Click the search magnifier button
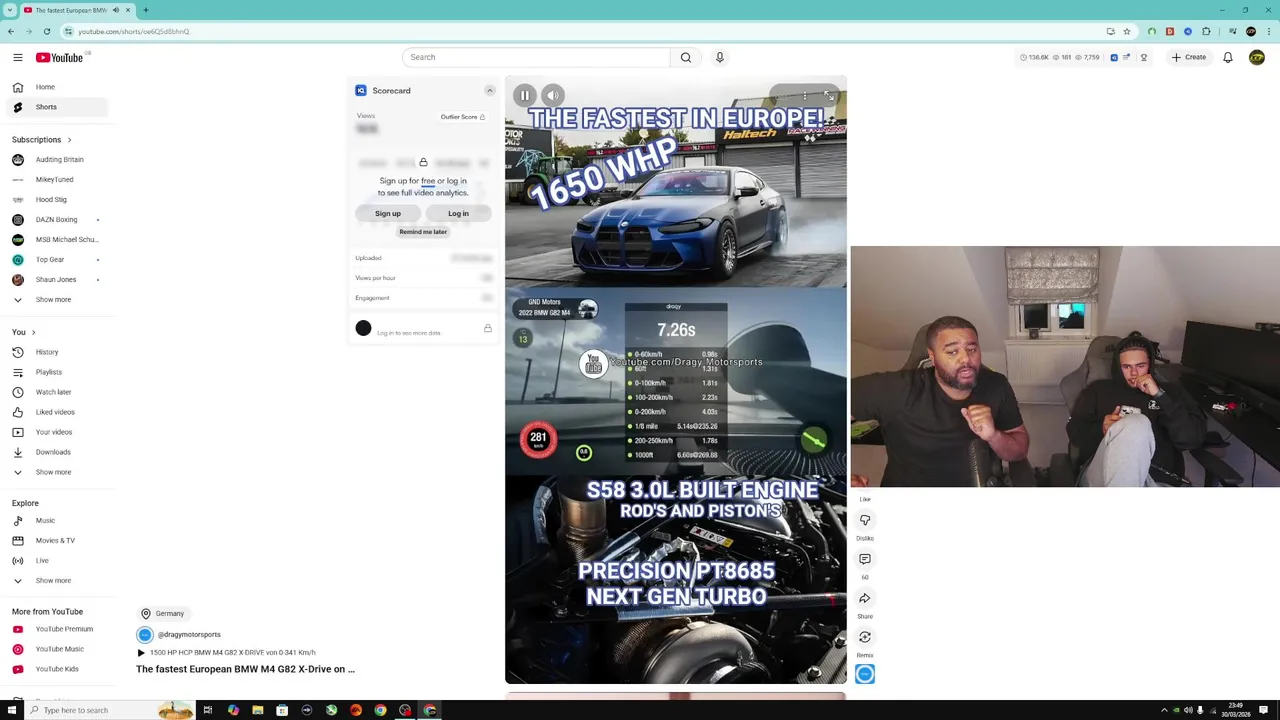 (686, 57)
